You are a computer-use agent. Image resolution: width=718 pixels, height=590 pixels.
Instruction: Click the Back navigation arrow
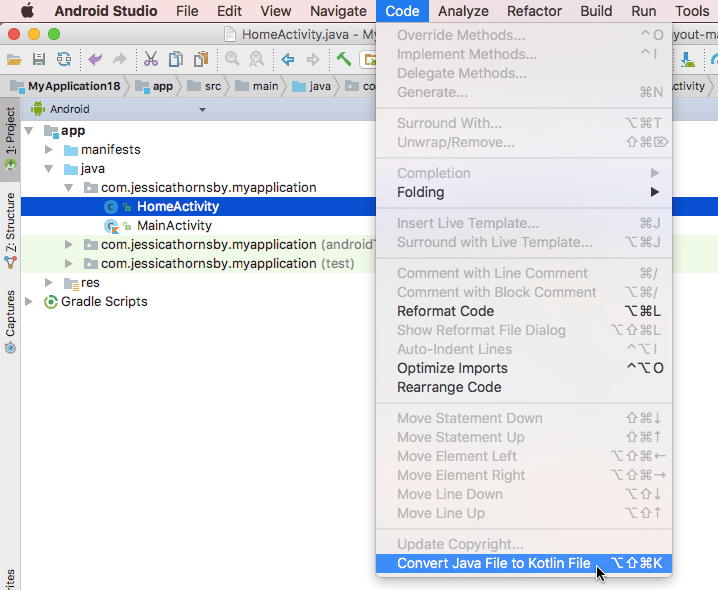(288, 60)
